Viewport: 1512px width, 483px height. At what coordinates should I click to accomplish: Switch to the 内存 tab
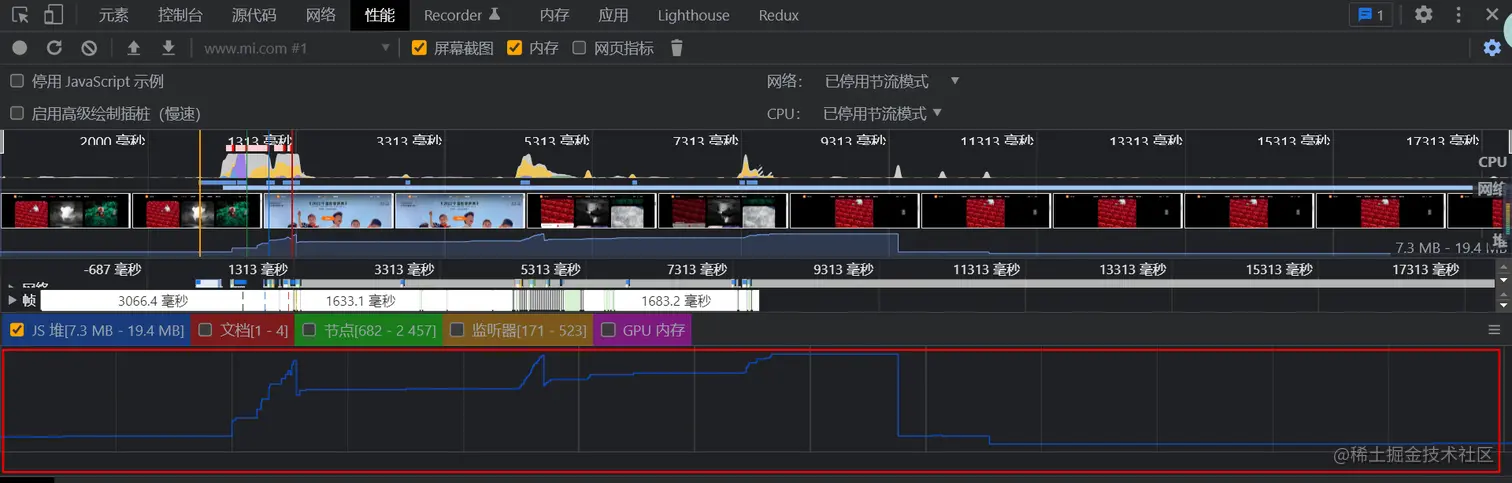(x=554, y=15)
